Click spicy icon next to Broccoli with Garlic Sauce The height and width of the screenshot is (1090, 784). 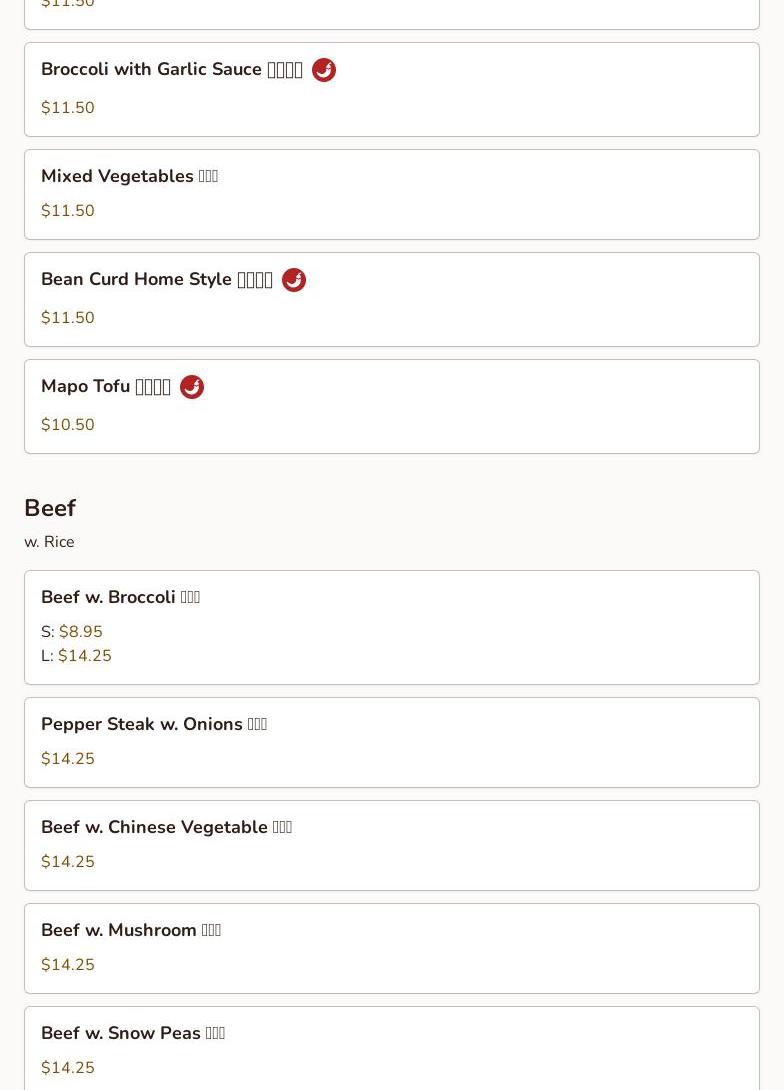(323, 70)
